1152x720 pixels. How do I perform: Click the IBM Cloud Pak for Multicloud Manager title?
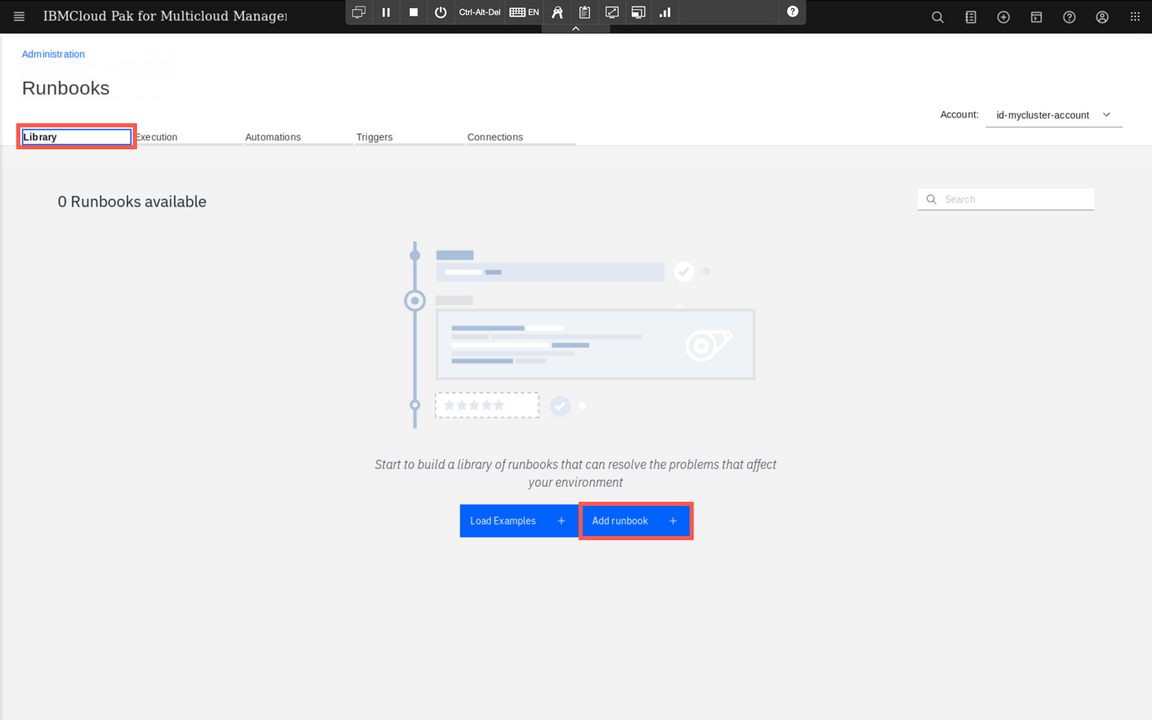click(165, 16)
